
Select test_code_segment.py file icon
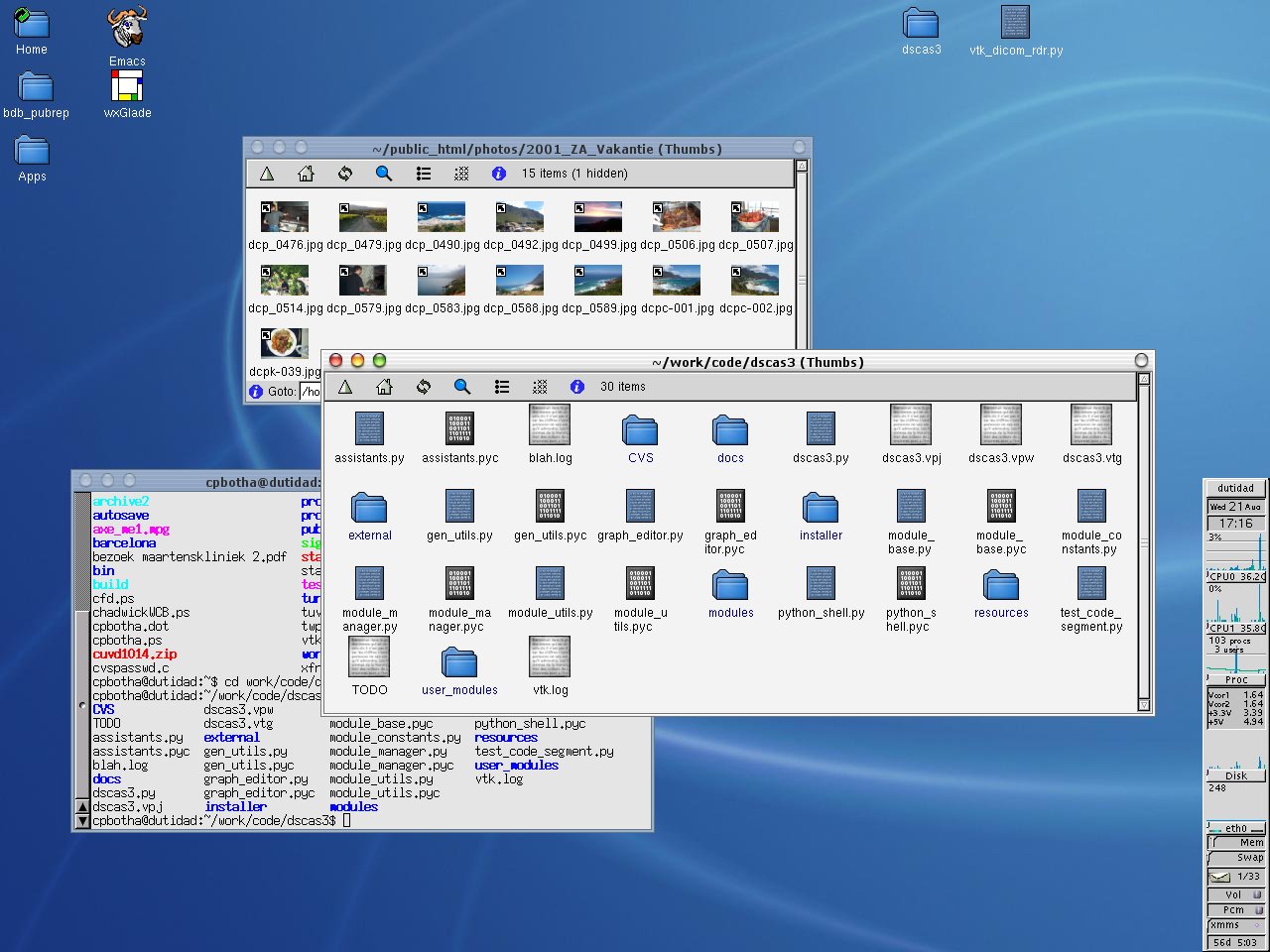click(x=1091, y=583)
